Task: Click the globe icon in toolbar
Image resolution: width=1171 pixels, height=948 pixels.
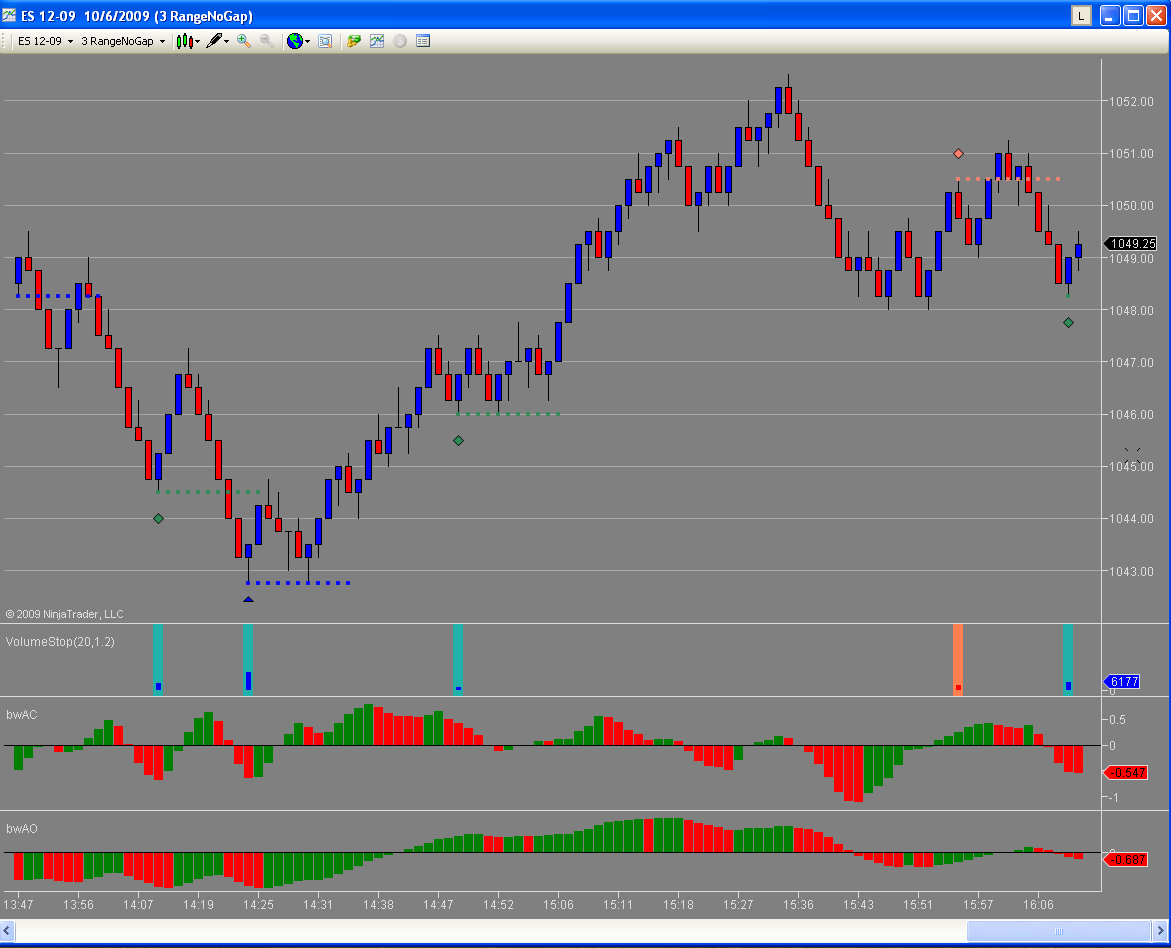Action: tap(295, 41)
